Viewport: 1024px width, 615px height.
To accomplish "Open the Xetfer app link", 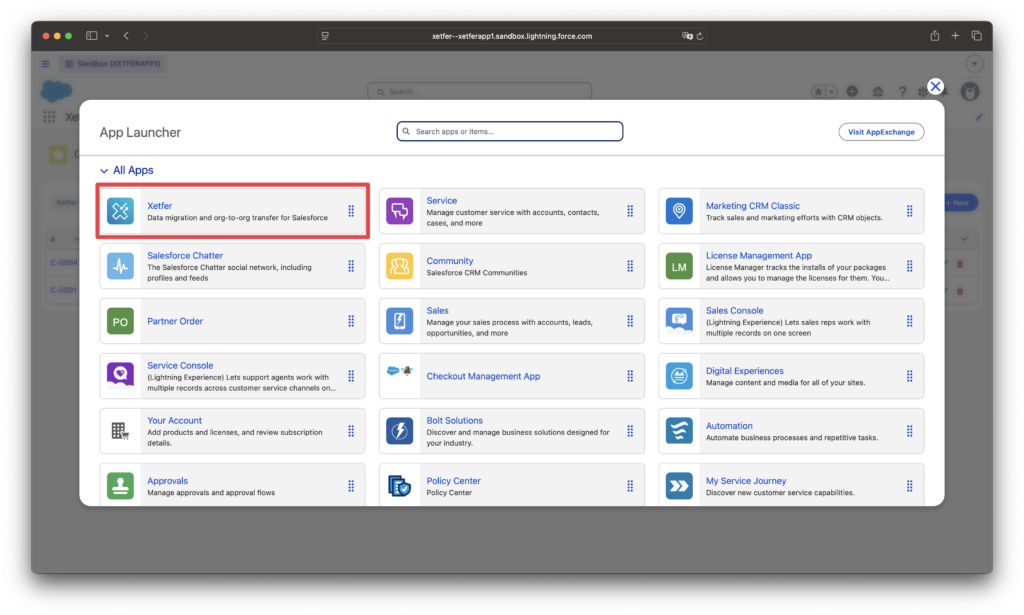I will click(x=159, y=206).
